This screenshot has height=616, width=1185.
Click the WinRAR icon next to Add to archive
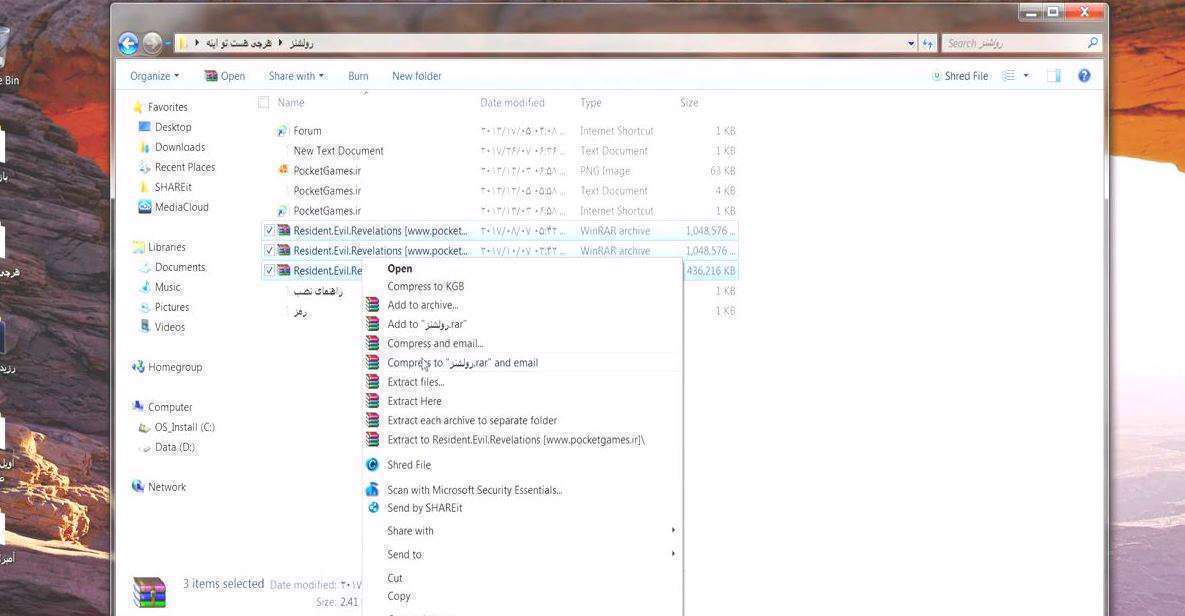coord(372,305)
